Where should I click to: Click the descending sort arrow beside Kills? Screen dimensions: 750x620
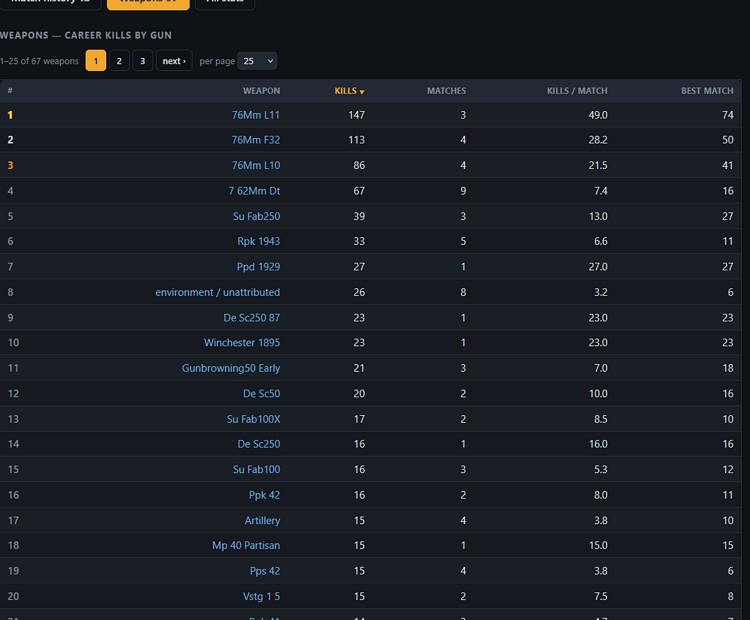(x=362, y=92)
